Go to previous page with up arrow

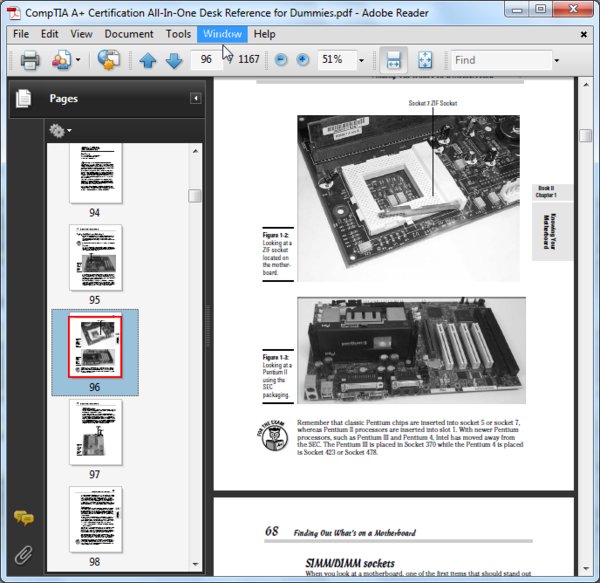148,60
